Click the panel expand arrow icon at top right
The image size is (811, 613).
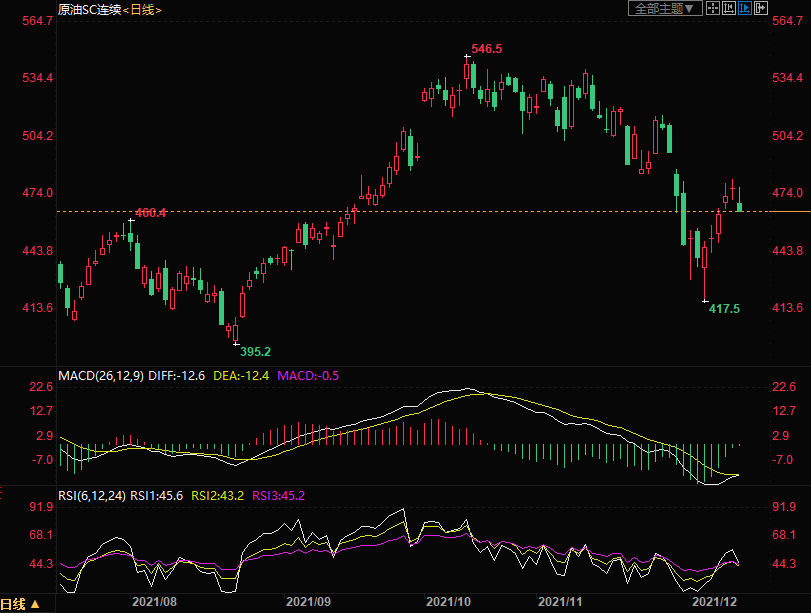point(761,8)
